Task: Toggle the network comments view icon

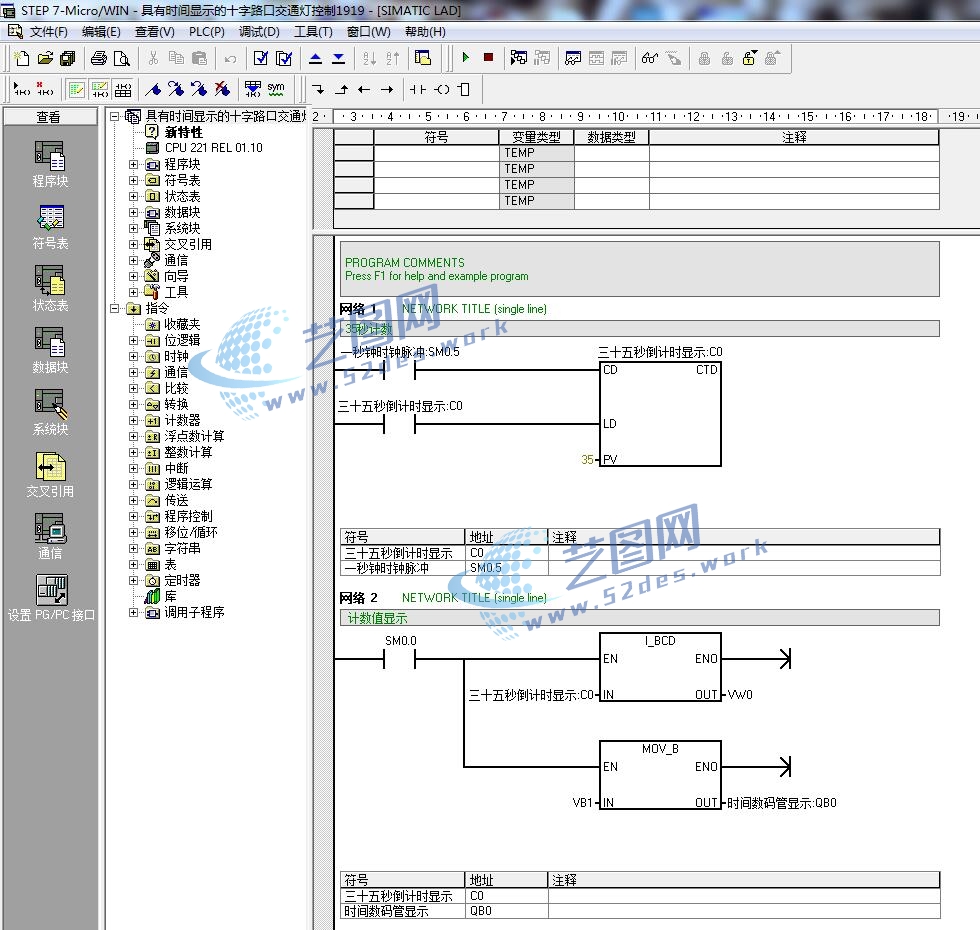Action: tap(100, 90)
